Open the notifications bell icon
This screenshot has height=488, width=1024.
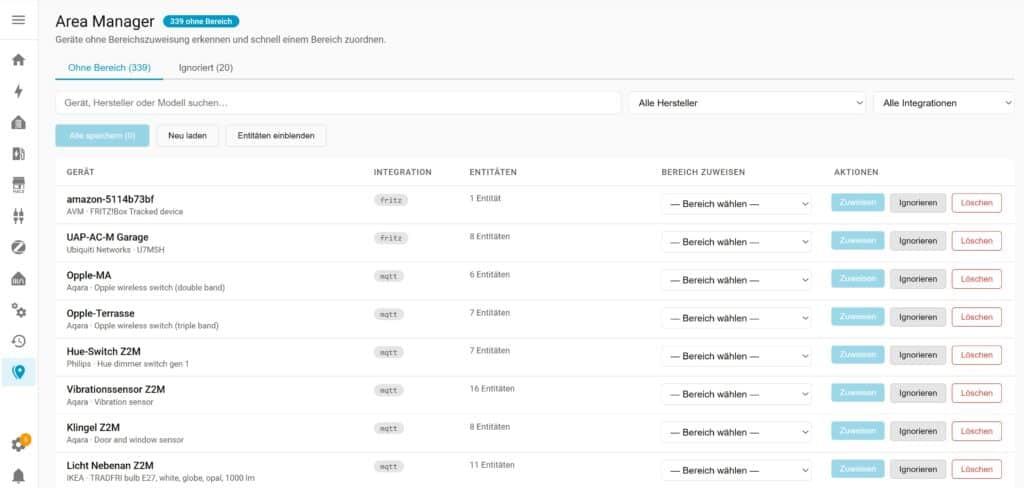tap(18, 476)
